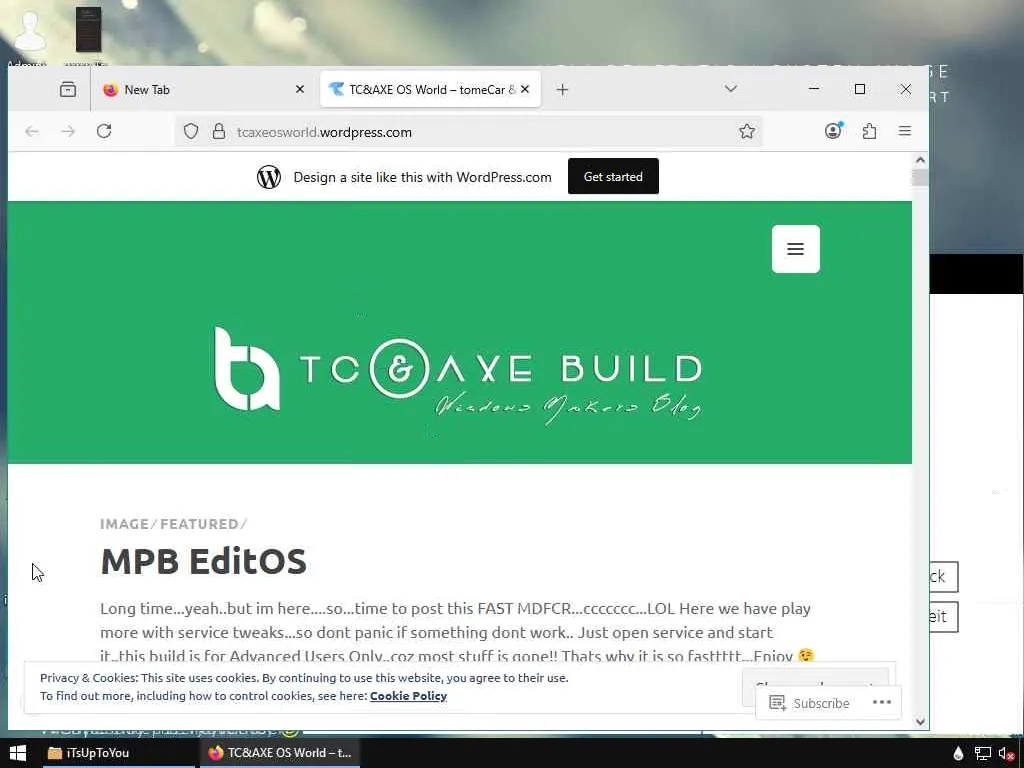Click scrollbar up arrow of page
Image resolution: width=1024 pixels, height=768 pixels.
(920, 160)
